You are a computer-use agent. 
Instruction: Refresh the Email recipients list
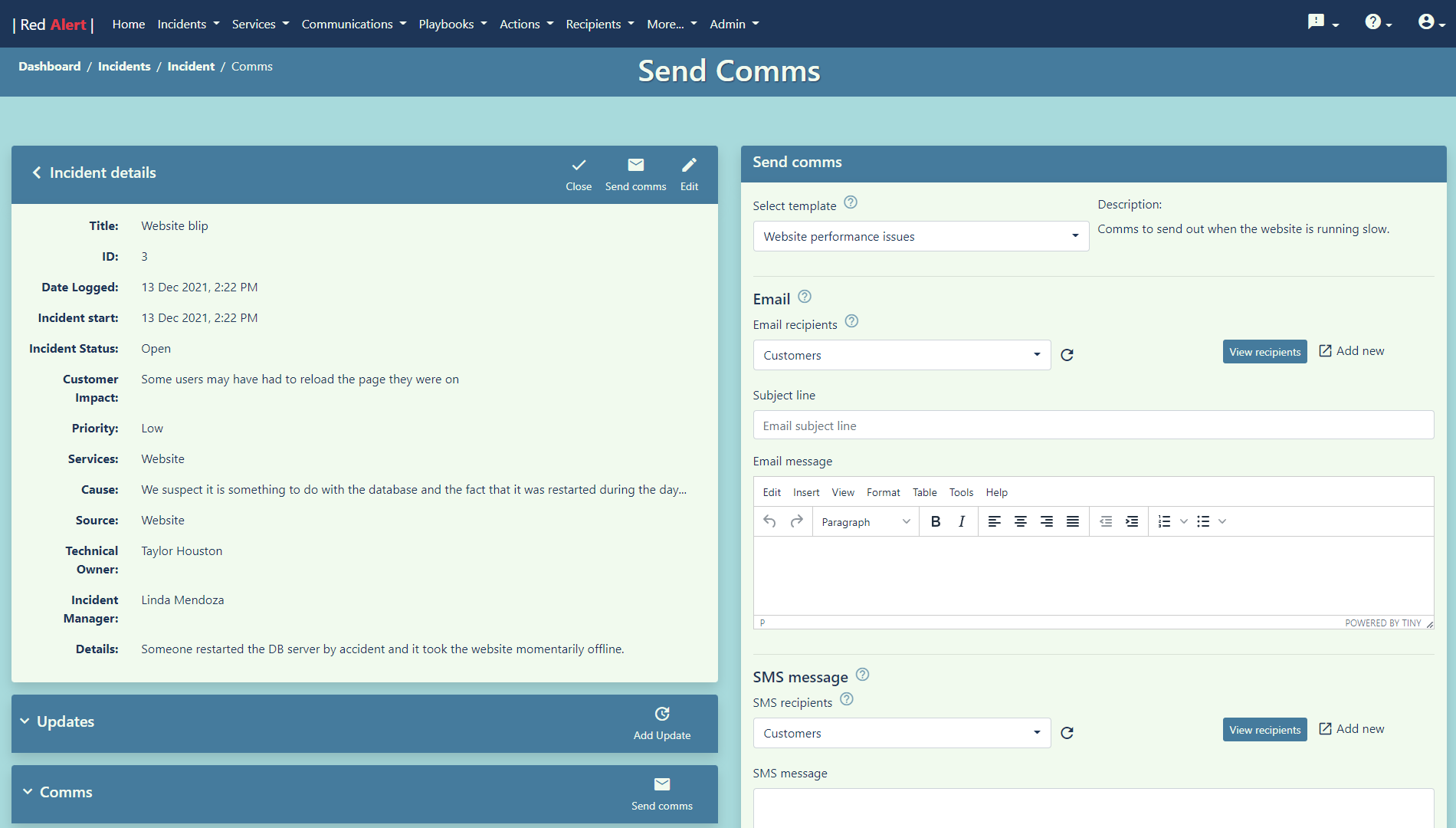pos(1067,355)
